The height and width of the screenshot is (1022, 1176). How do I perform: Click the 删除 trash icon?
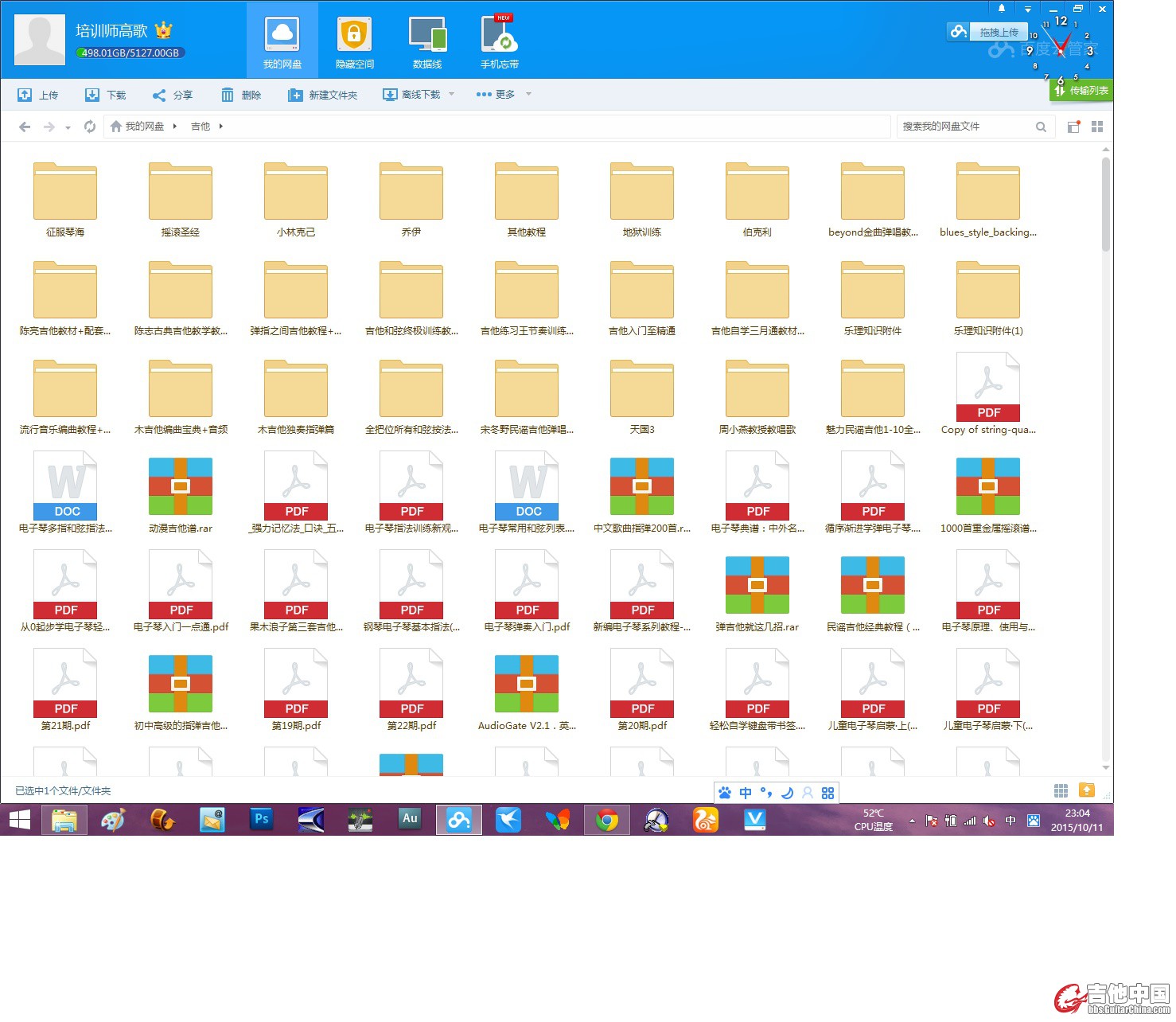[228, 95]
